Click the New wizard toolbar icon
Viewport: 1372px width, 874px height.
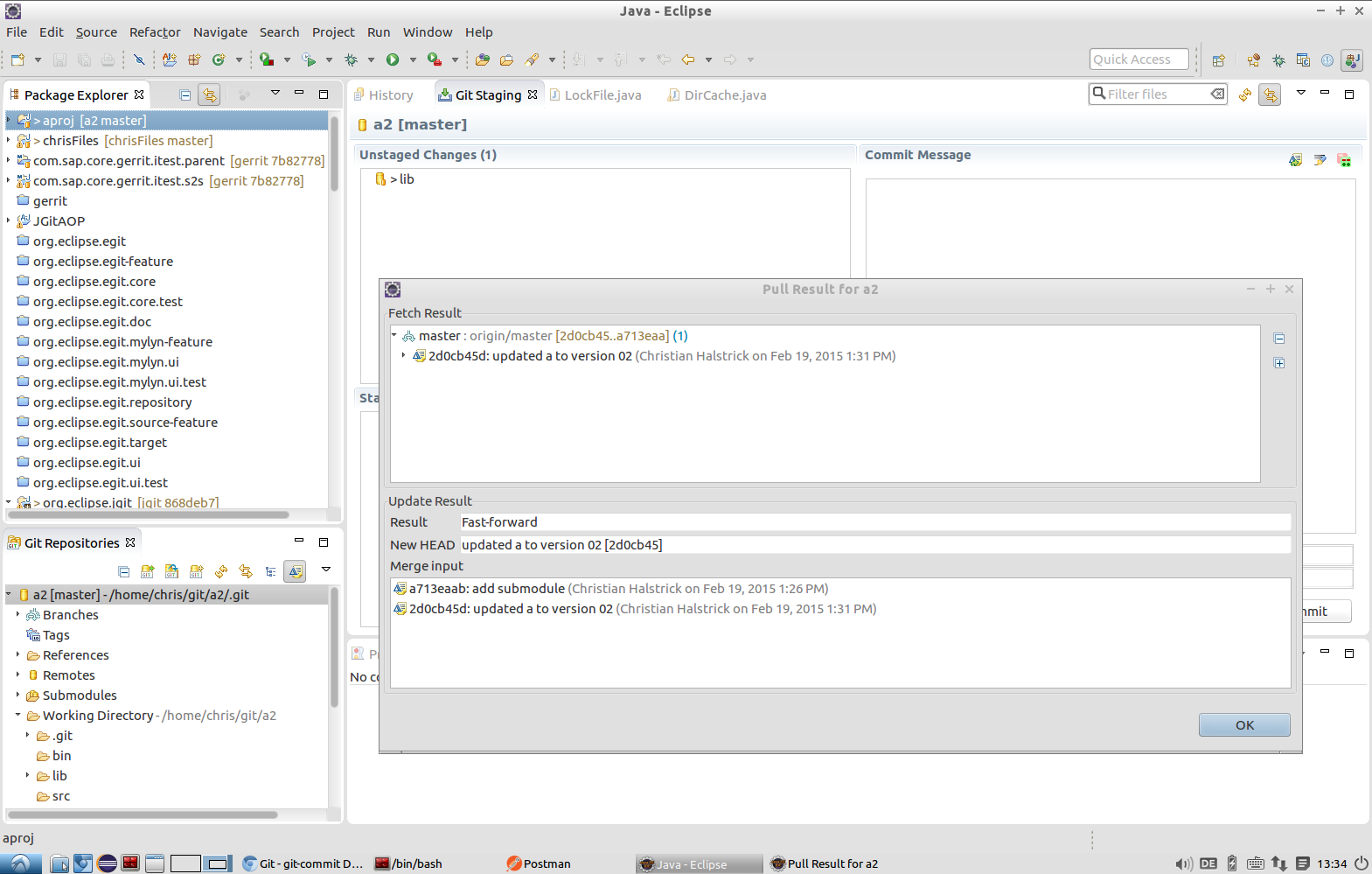[18, 59]
